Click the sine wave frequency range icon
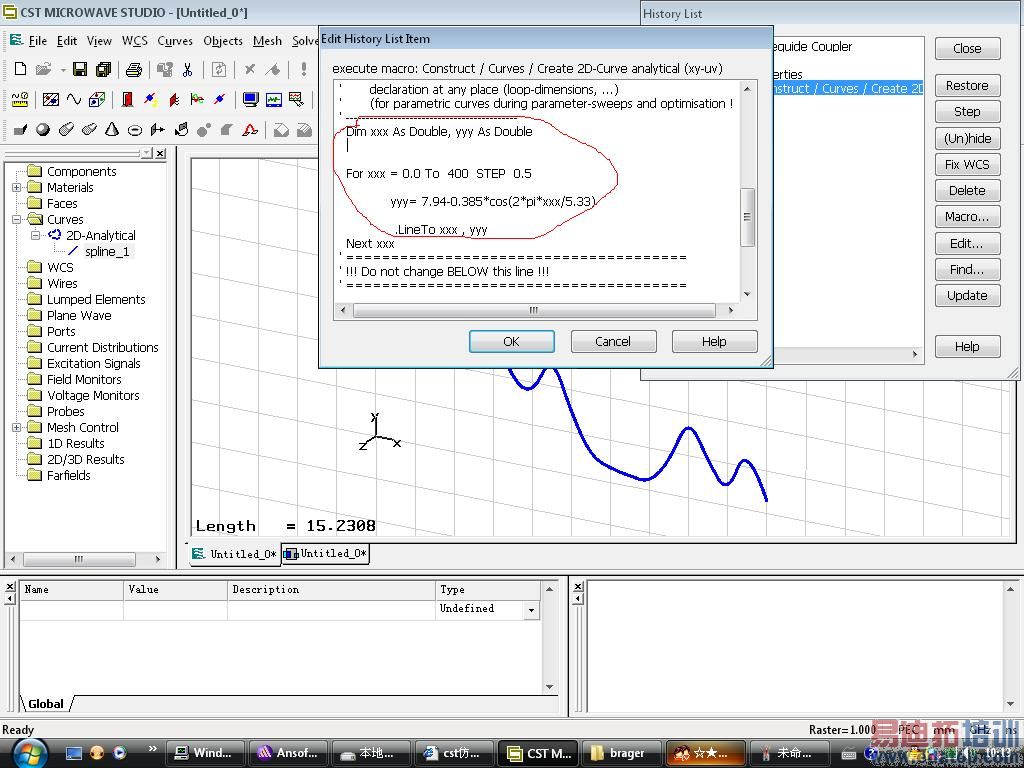Viewport: 1024px width, 768px height. 74,99
